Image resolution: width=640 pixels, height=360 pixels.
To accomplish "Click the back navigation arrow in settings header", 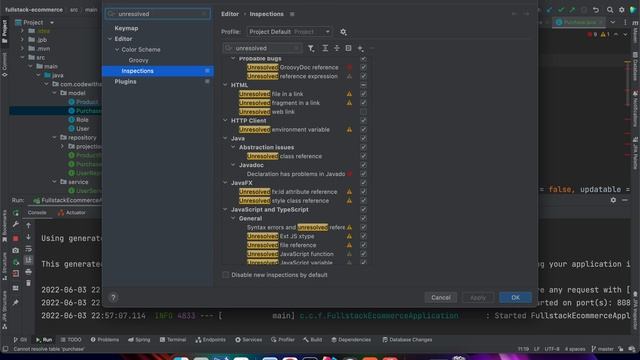I will tap(514, 14).
